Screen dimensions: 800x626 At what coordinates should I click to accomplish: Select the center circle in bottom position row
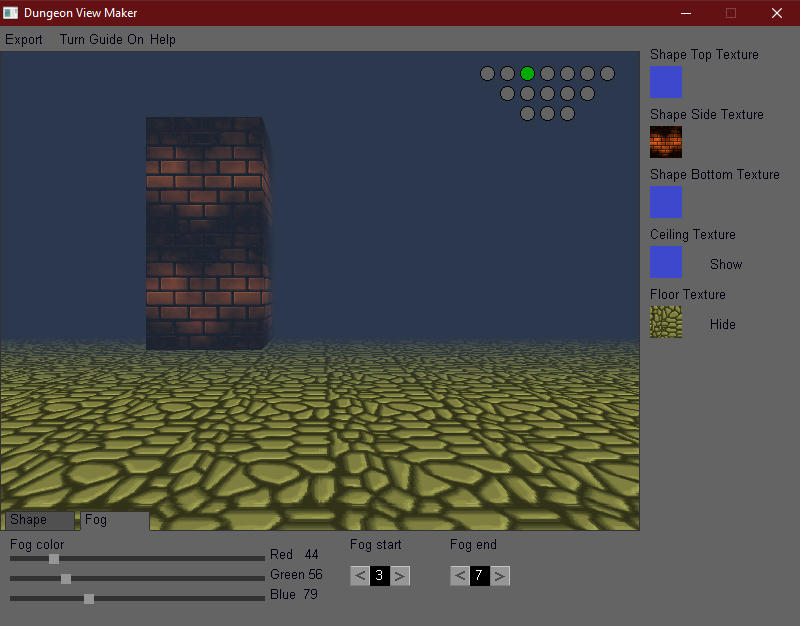click(547, 113)
